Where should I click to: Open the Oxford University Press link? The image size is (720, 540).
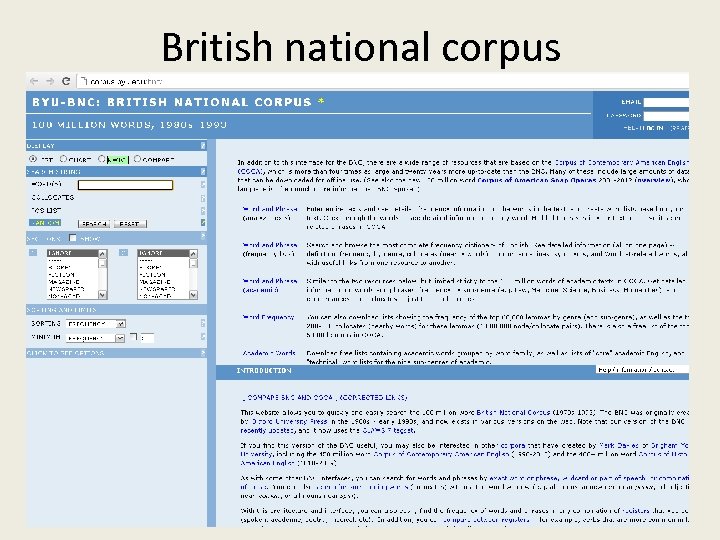click(290, 421)
